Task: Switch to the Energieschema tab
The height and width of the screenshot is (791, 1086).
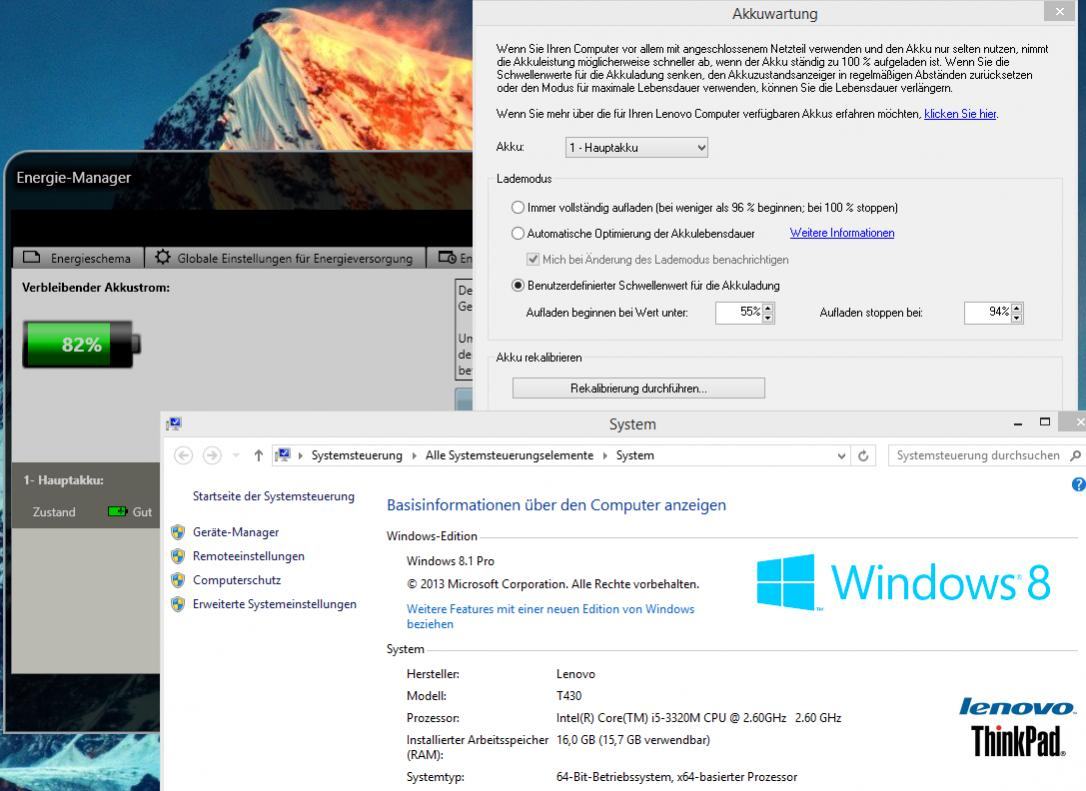Action: (78, 258)
